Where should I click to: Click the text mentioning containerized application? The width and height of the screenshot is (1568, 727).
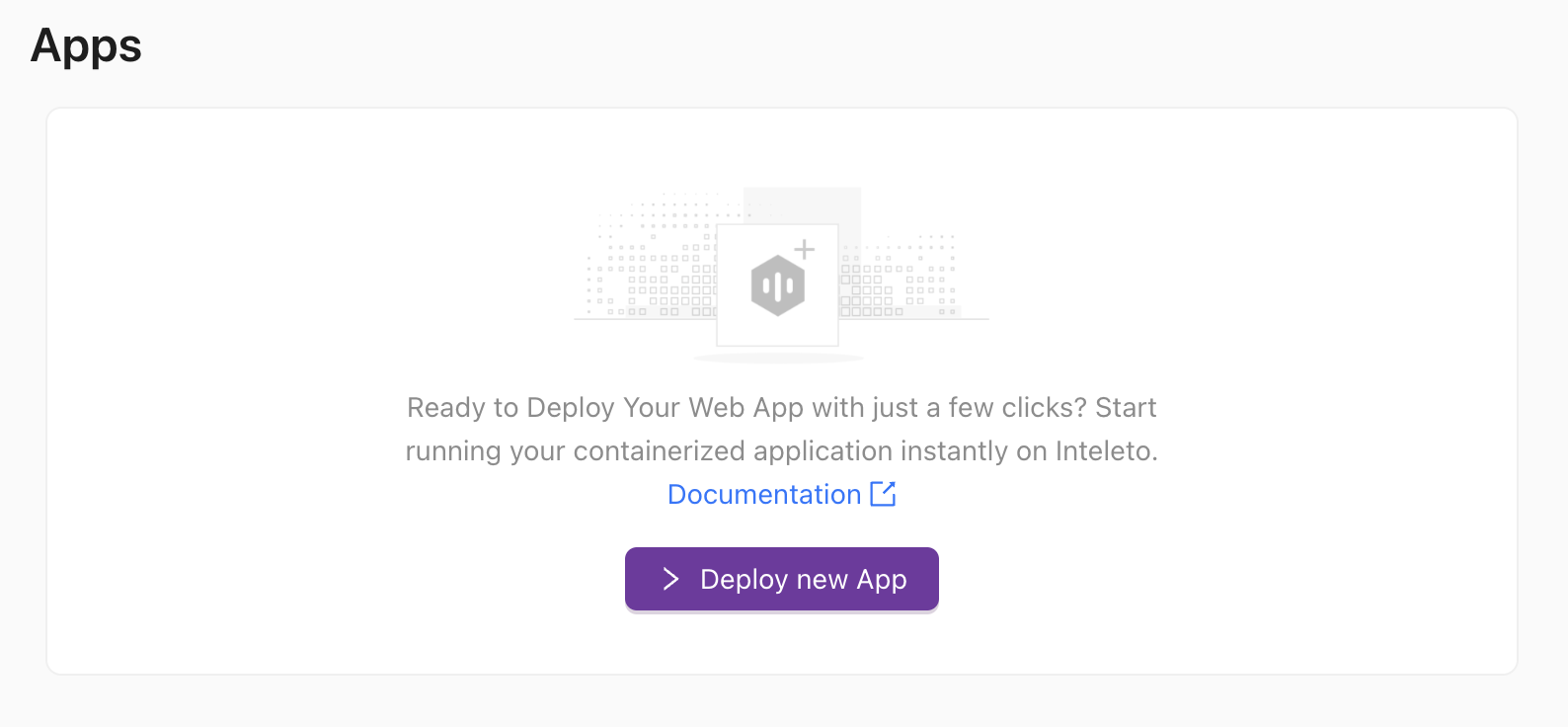click(781, 450)
